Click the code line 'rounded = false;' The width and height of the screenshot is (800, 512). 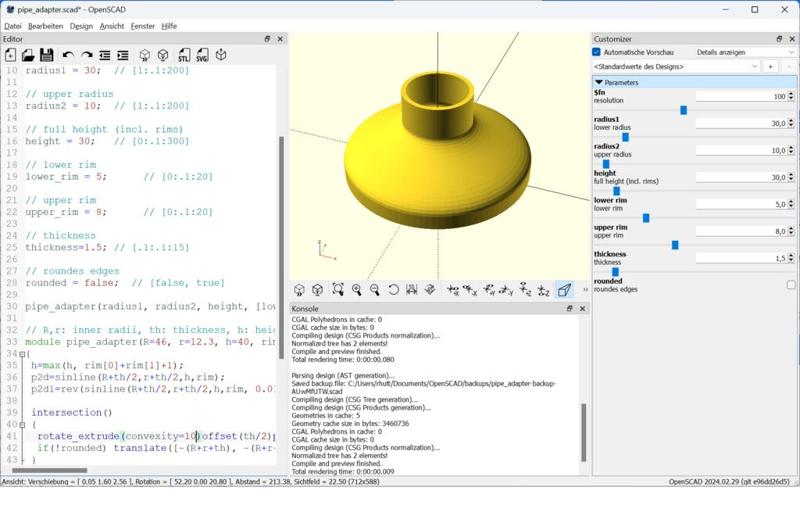tap(71, 283)
